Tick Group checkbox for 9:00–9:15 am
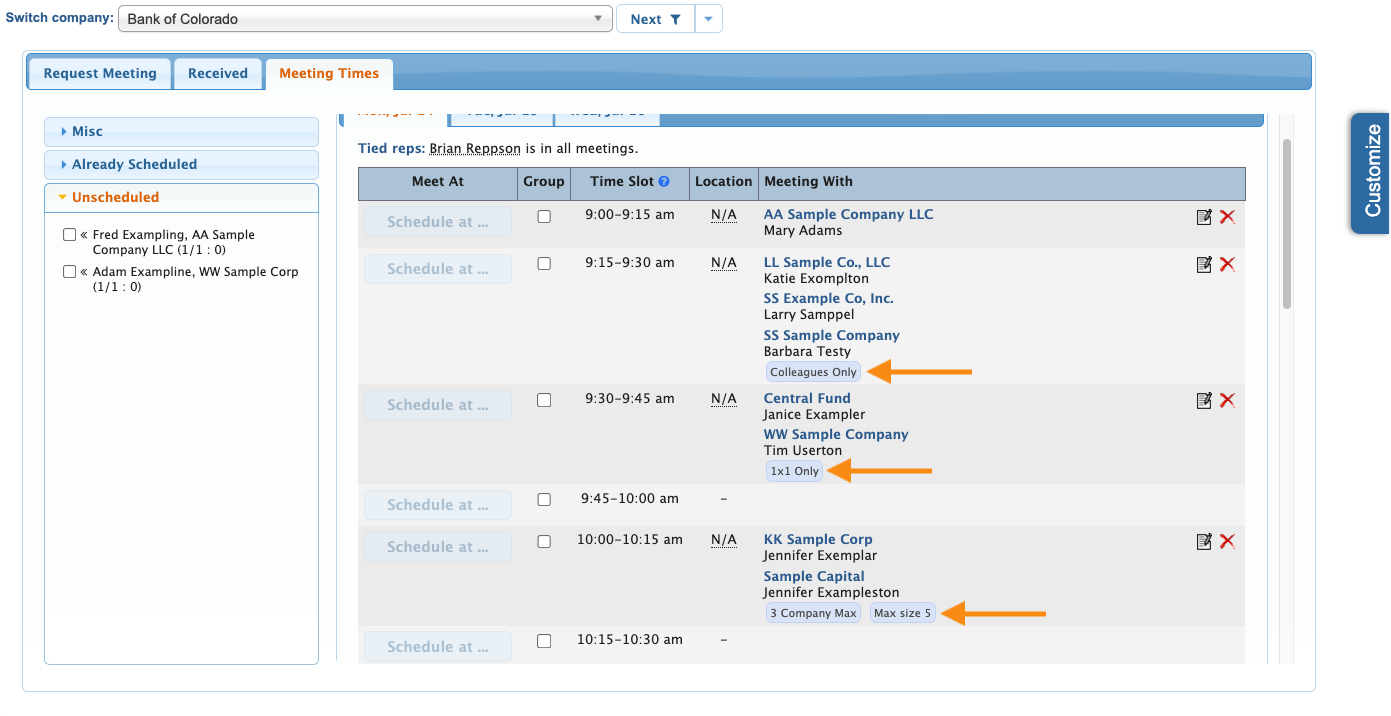The width and height of the screenshot is (1391, 716). 544,217
